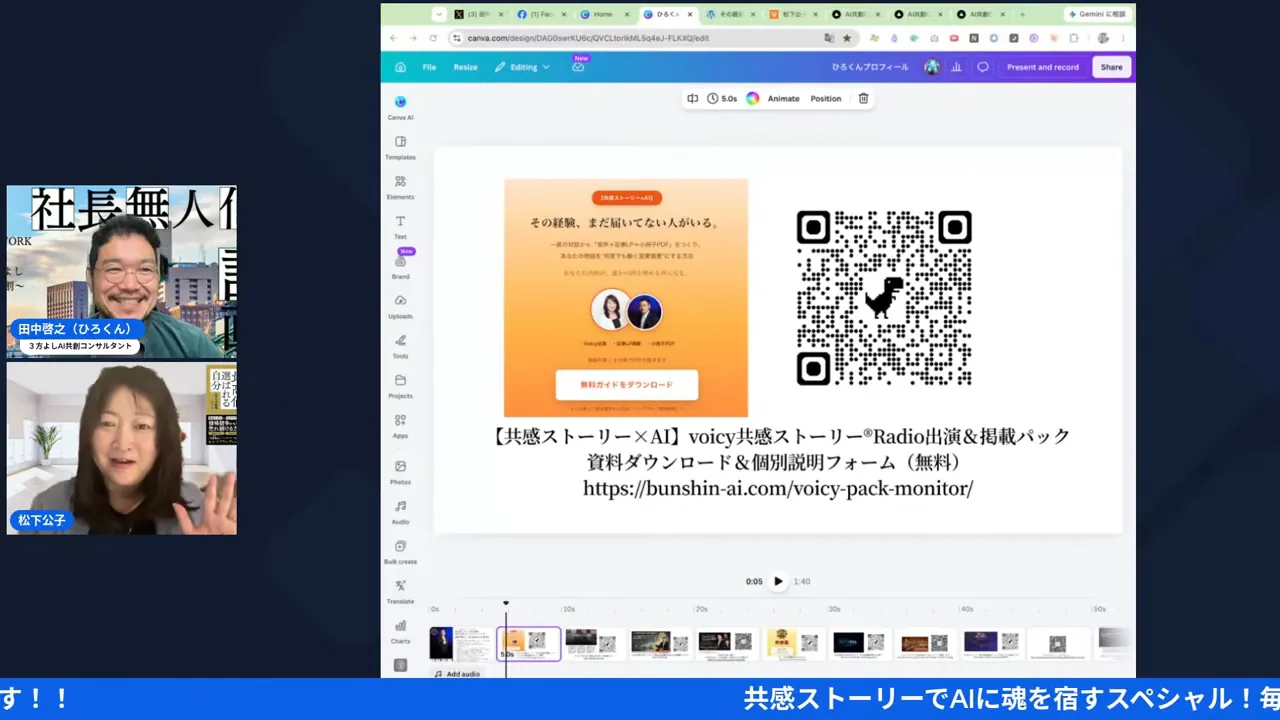Screen dimensions: 1280x720
Task: Open the Translate app
Action: (x=400, y=592)
